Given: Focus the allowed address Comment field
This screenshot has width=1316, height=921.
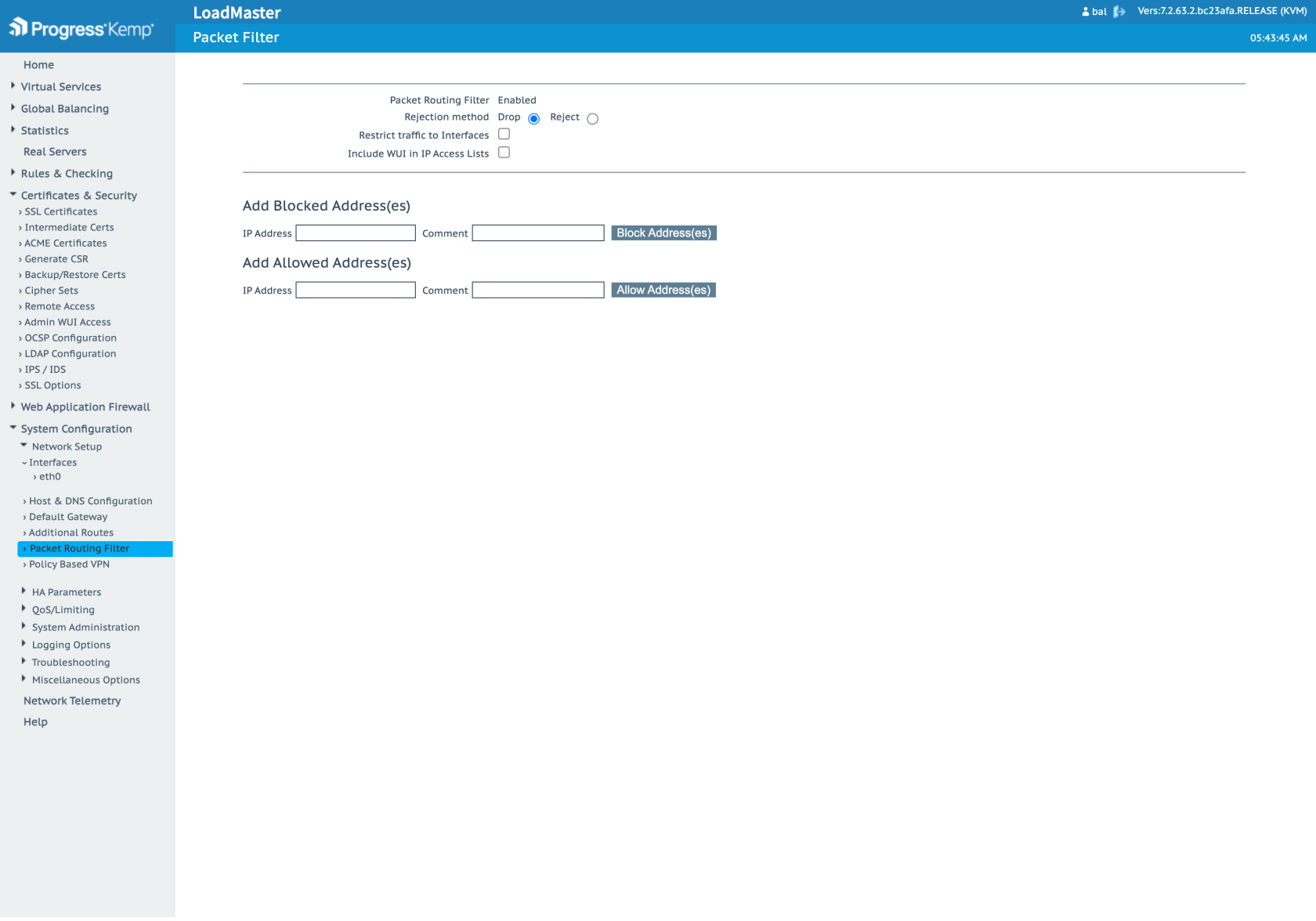Looking at the screenshot, I should 538,291.
